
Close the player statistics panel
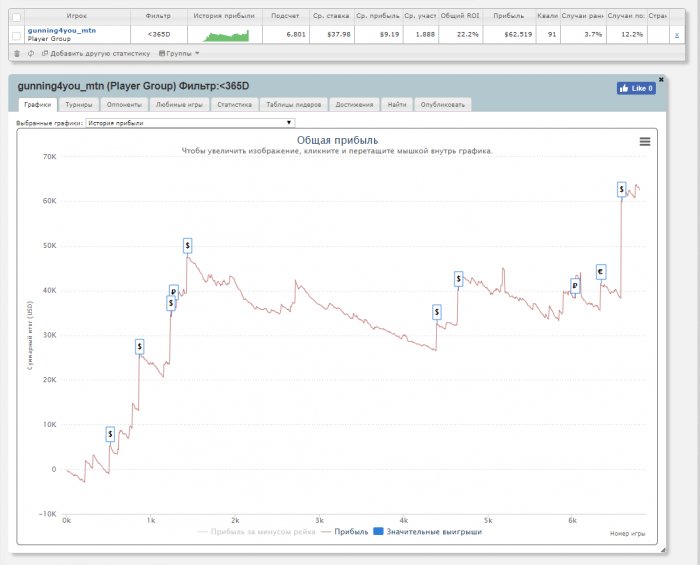pyautogui.click(x=661, y=79)
